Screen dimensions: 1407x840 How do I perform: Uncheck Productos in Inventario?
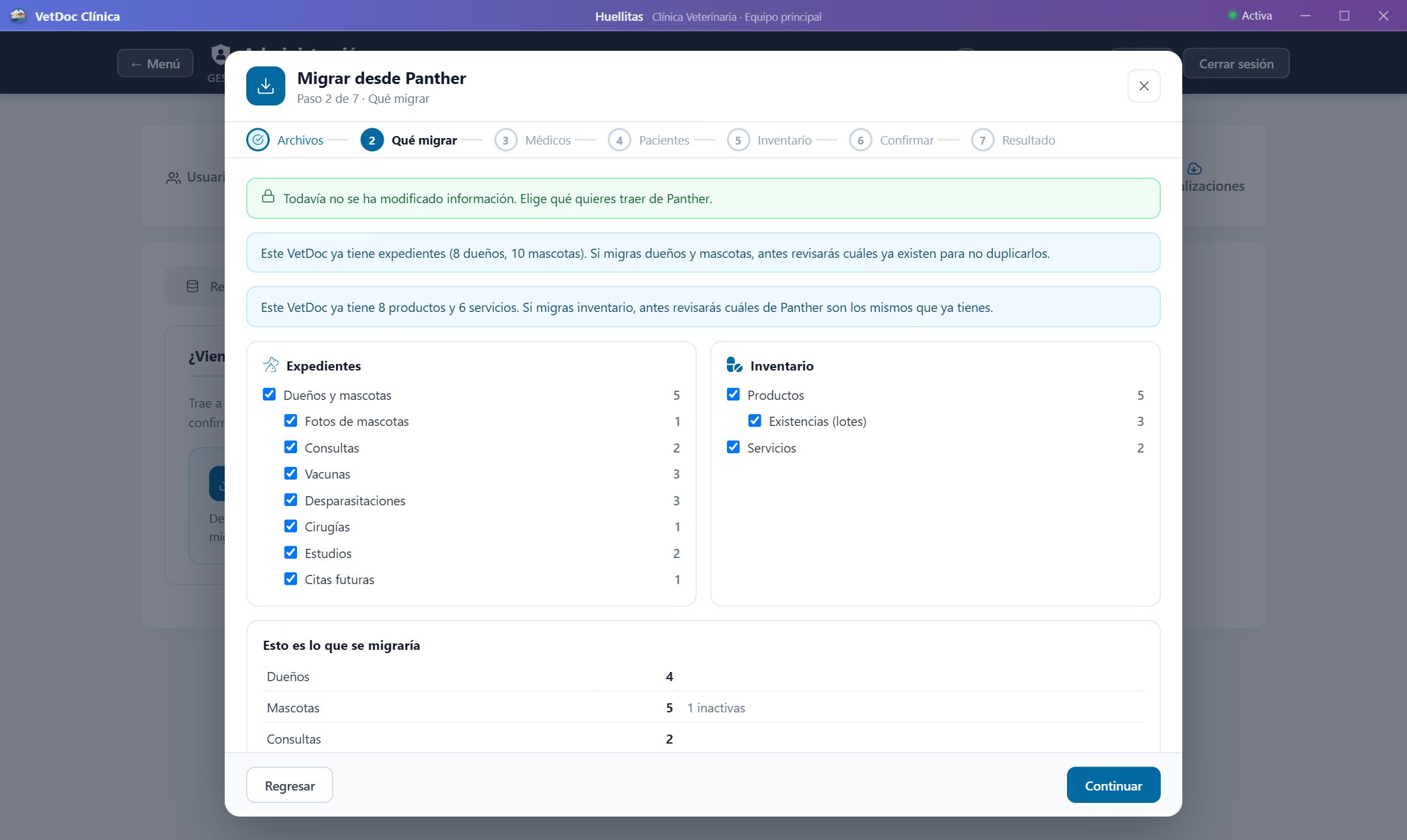[733, 395]
